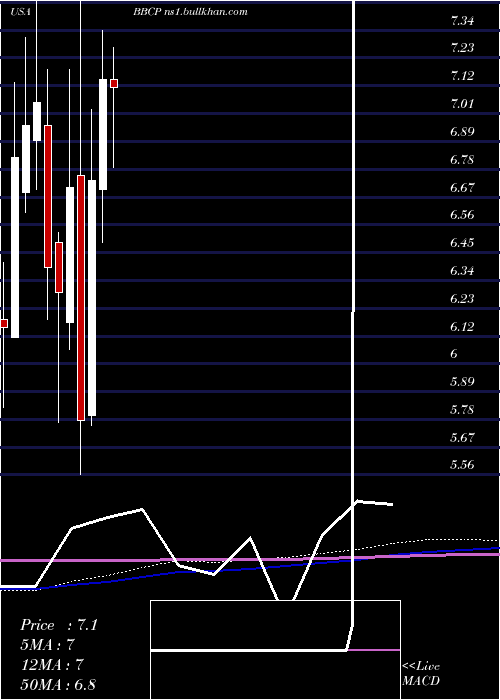Click the 6.12 price axis label
500x700 pixels.
(x=462, y=326)
